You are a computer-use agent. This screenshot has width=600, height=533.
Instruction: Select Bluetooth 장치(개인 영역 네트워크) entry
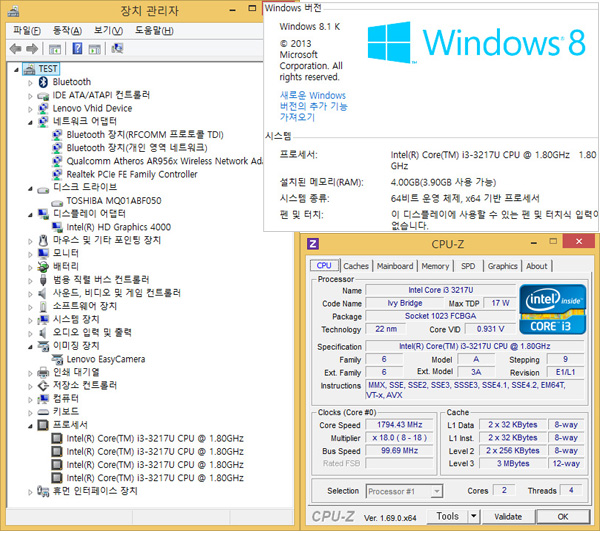tap(137, 148)
